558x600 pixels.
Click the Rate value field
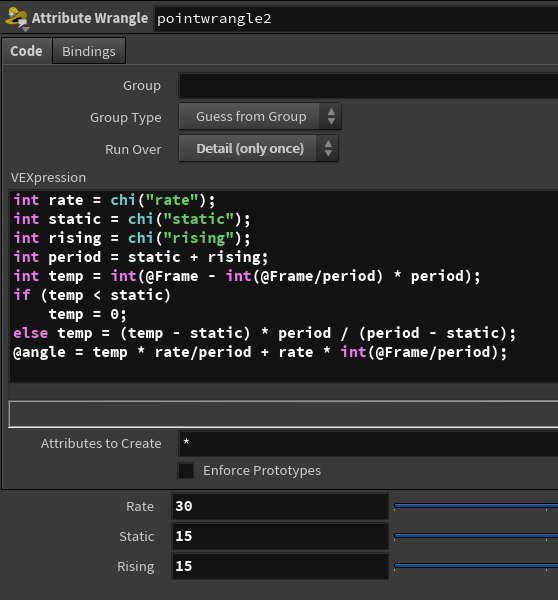click(x=280, y=506)
